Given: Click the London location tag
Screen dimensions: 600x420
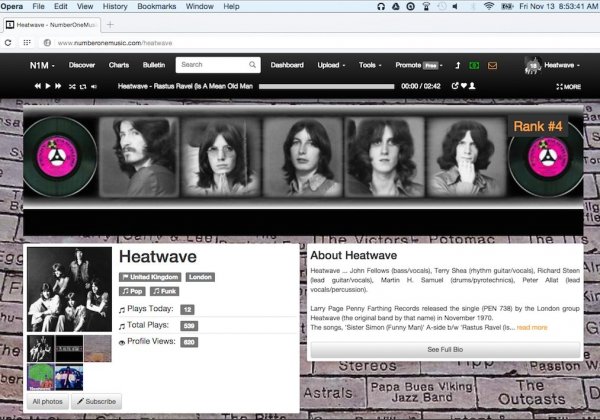Looking at the screenshot, I should pos(200,277).
